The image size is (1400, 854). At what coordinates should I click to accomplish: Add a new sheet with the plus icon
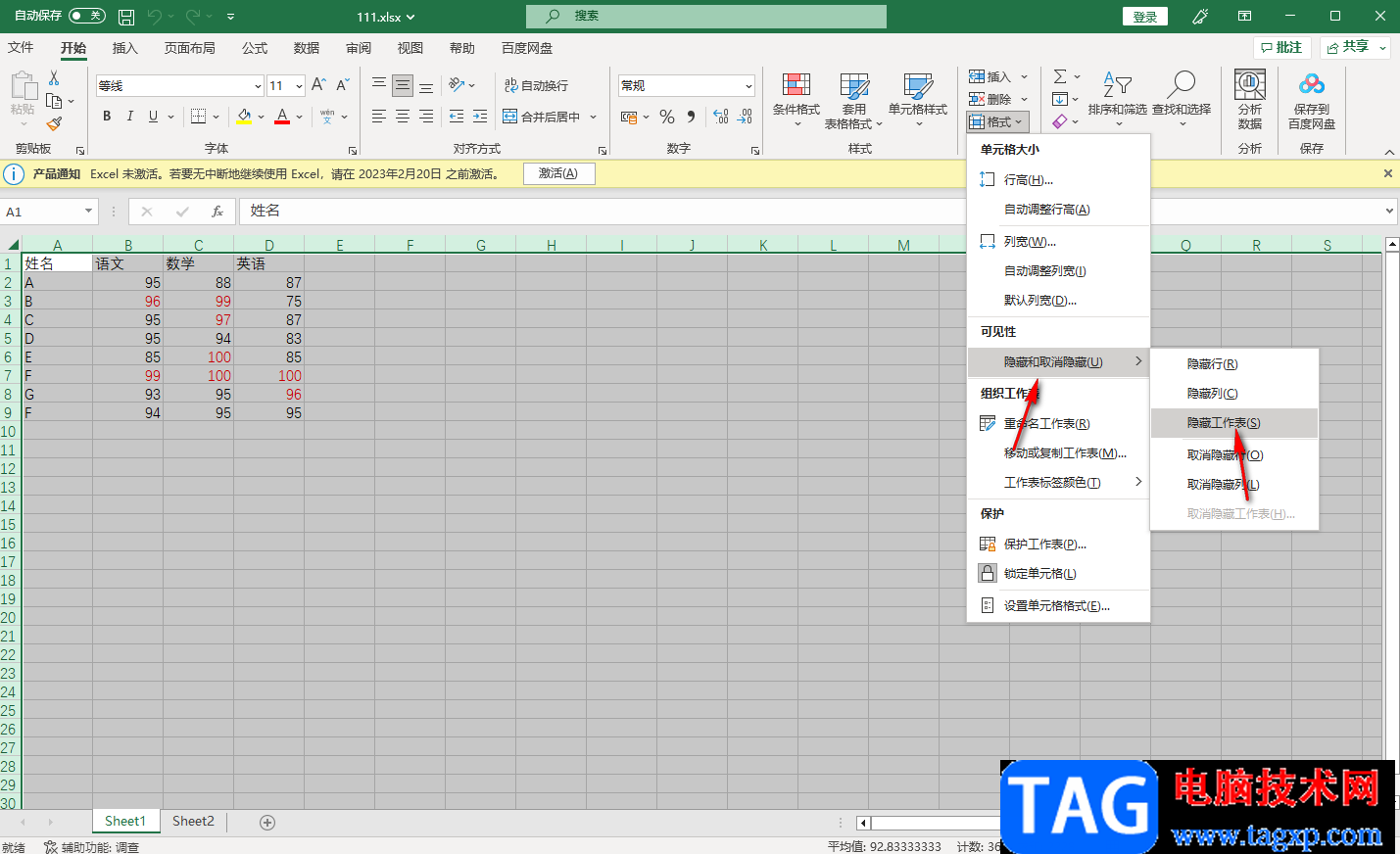267,823
